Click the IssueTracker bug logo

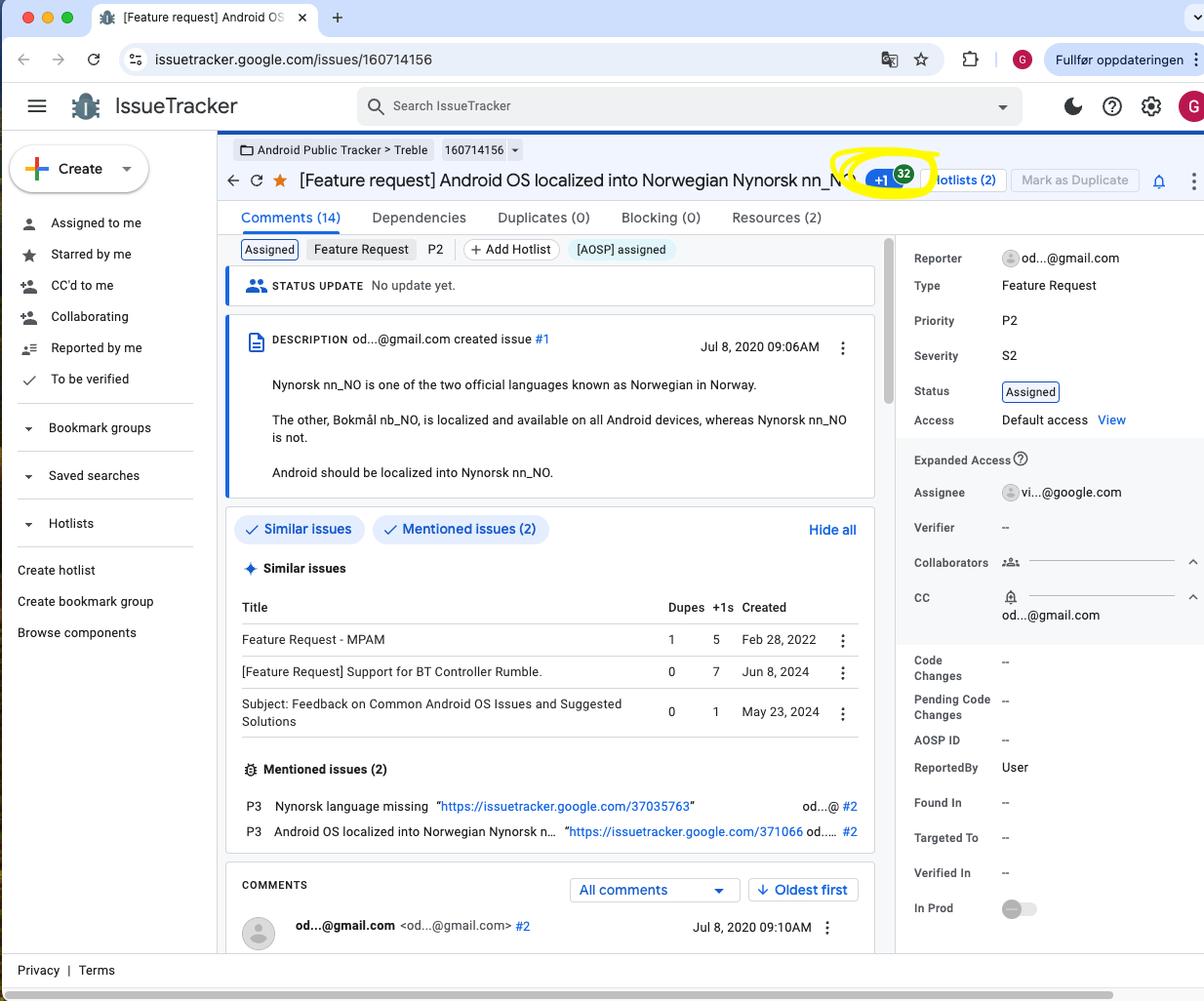tap(86, 106)
